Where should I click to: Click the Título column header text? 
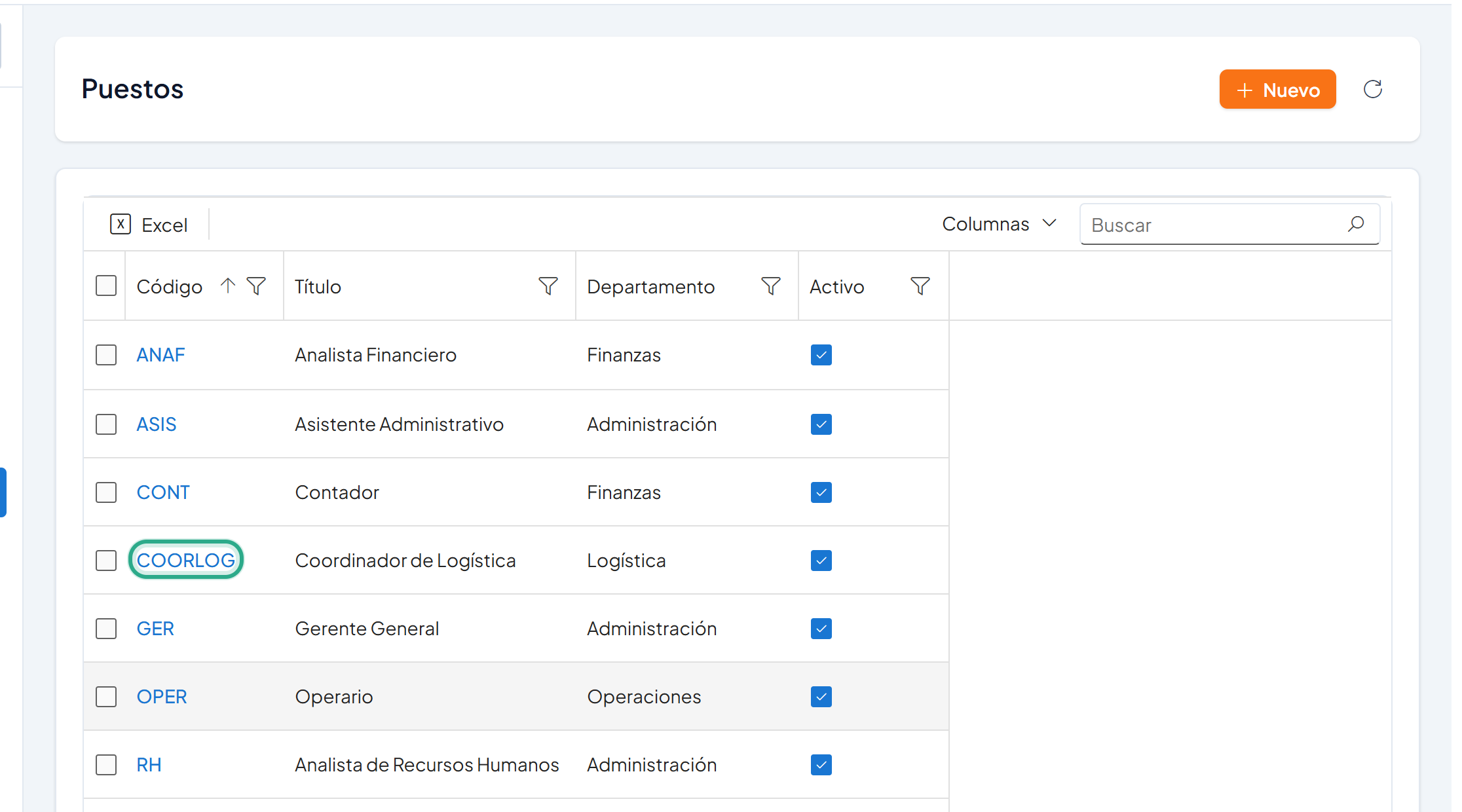pos(318,286)
